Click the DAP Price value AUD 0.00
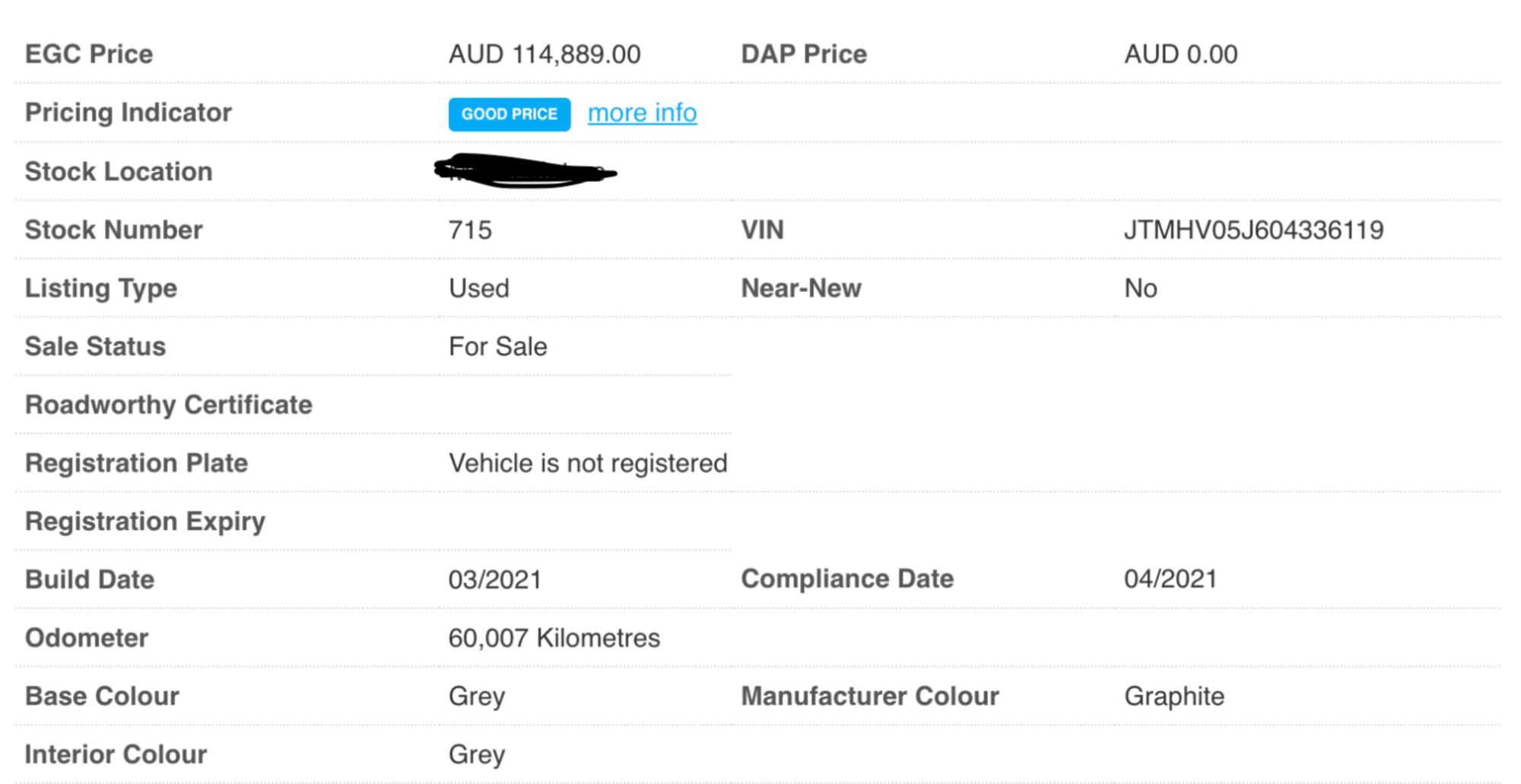 [1180, 54]
